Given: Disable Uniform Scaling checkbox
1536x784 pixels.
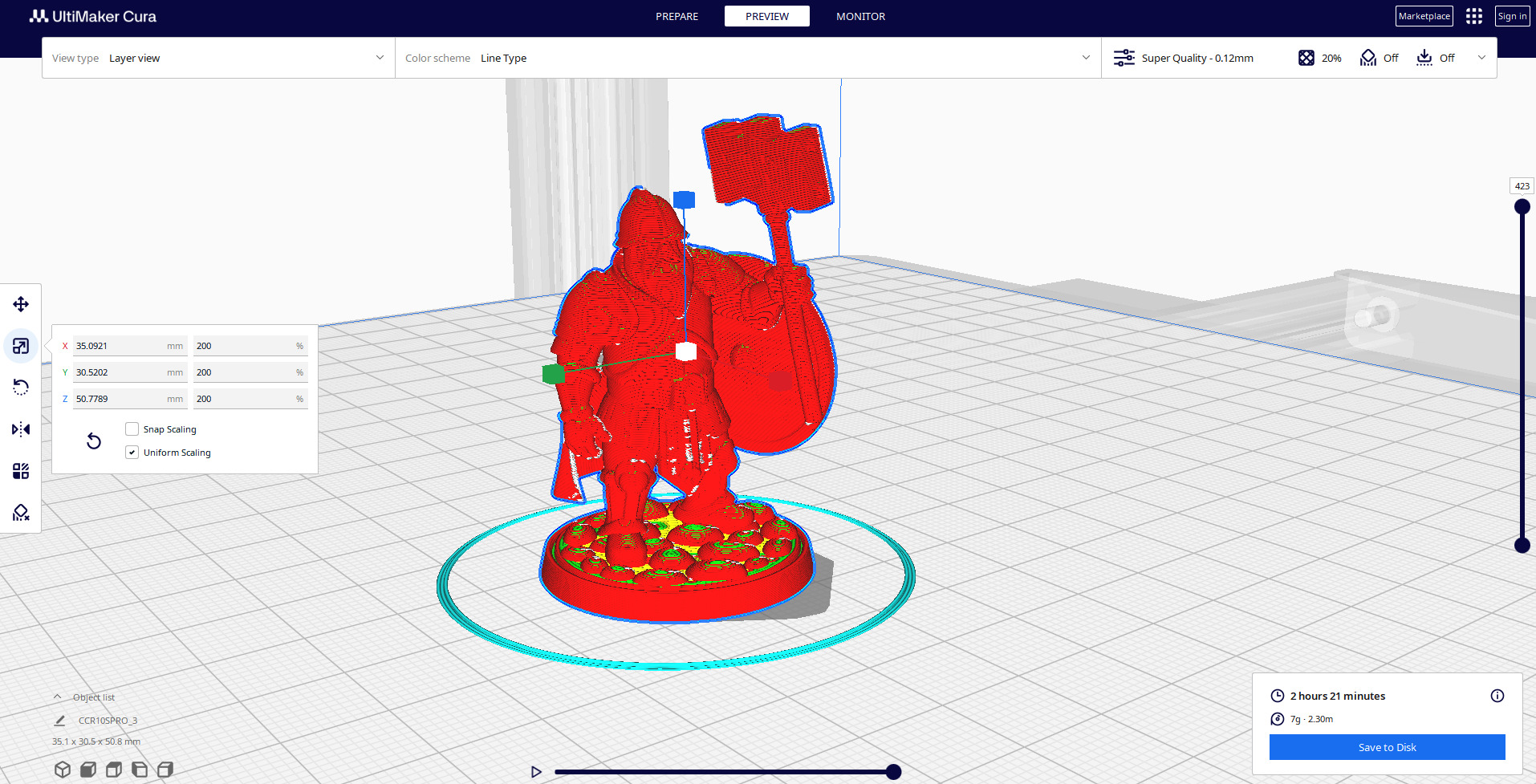Looking at the screenshot, I should (x=132, y=453).
